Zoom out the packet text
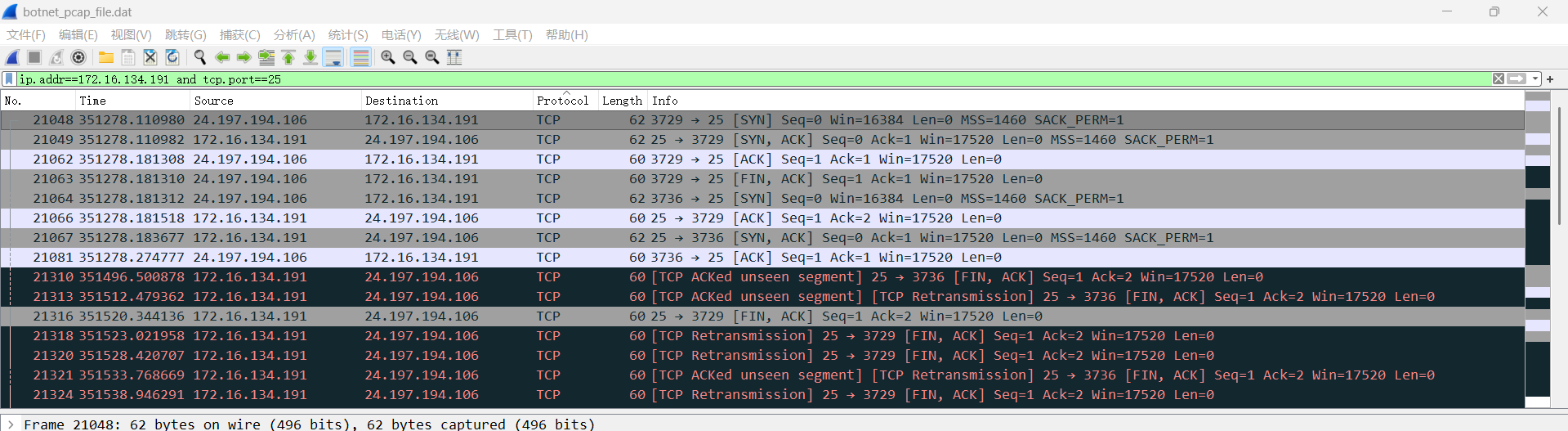 click(x=410, y=57)
